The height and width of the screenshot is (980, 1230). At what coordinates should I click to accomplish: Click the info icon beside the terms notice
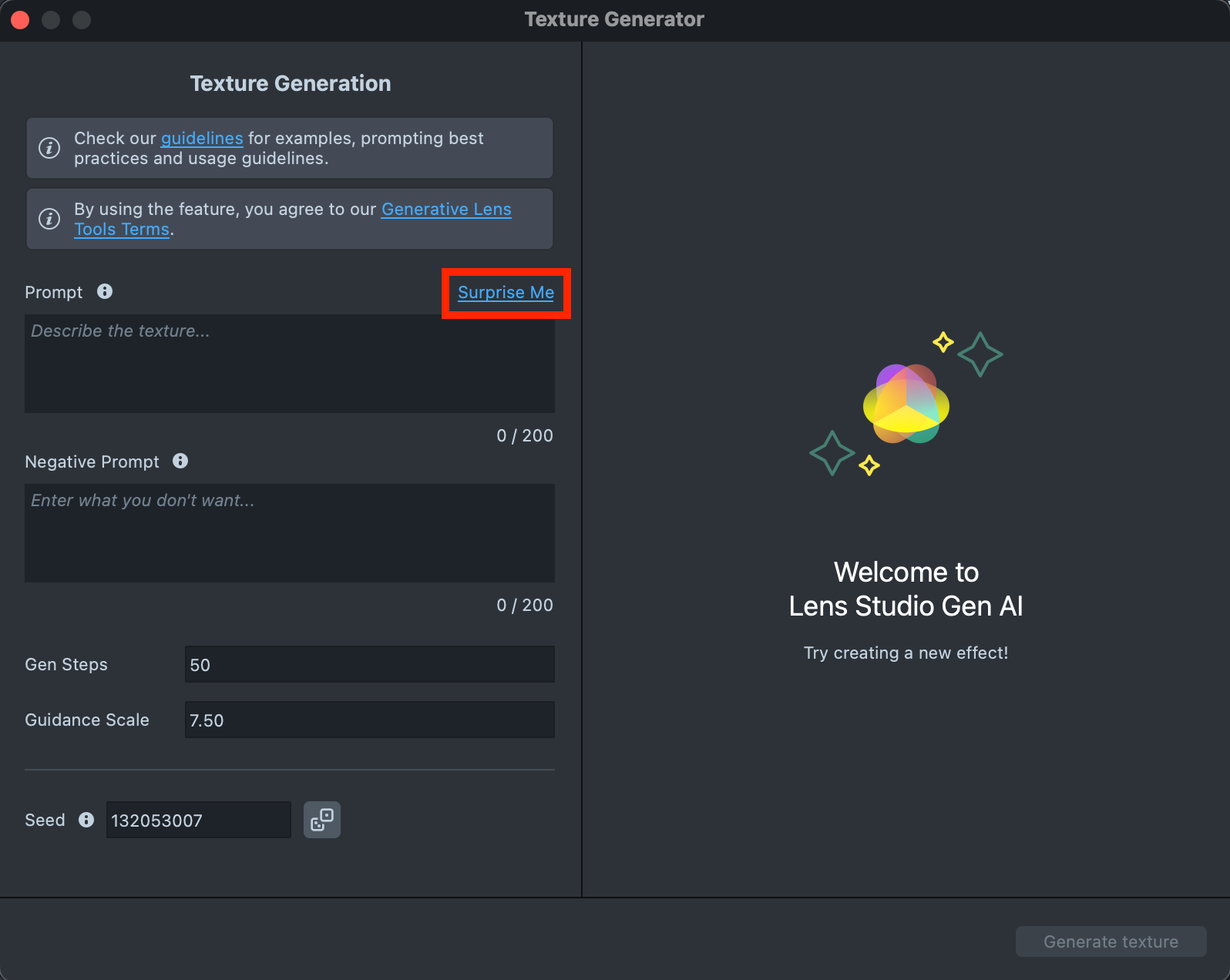coord(49,219)
